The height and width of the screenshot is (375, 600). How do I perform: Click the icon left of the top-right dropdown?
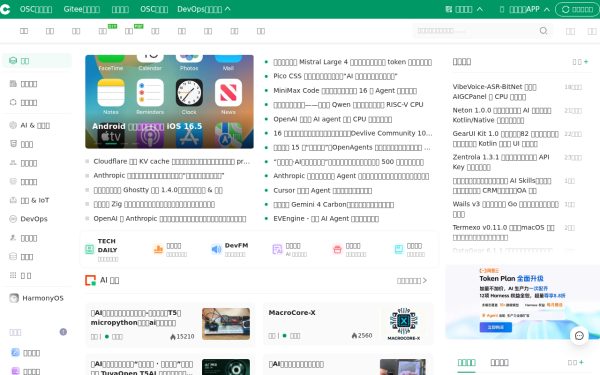[x=448, y=9]
